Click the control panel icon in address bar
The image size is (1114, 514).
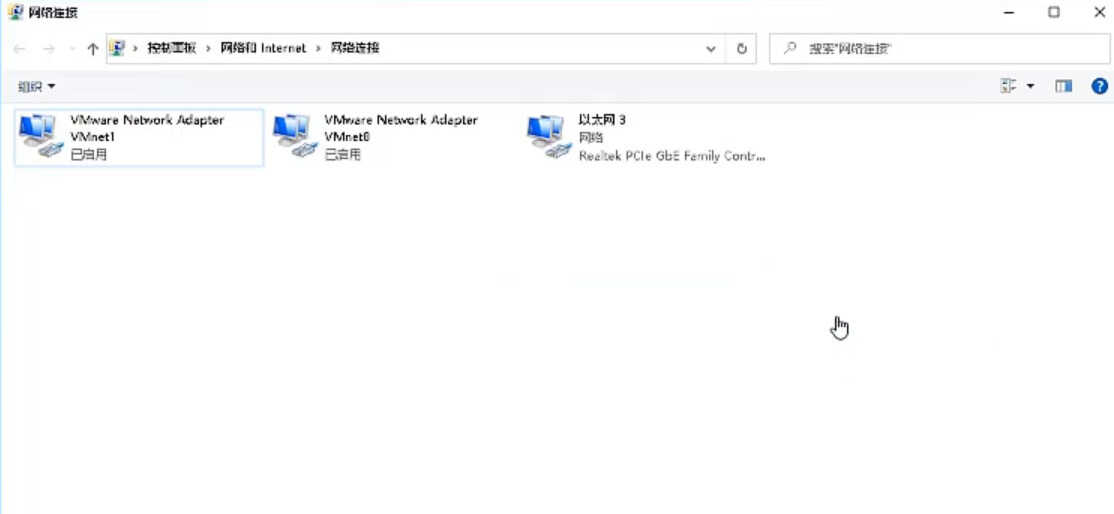click(x=117, y=48)
